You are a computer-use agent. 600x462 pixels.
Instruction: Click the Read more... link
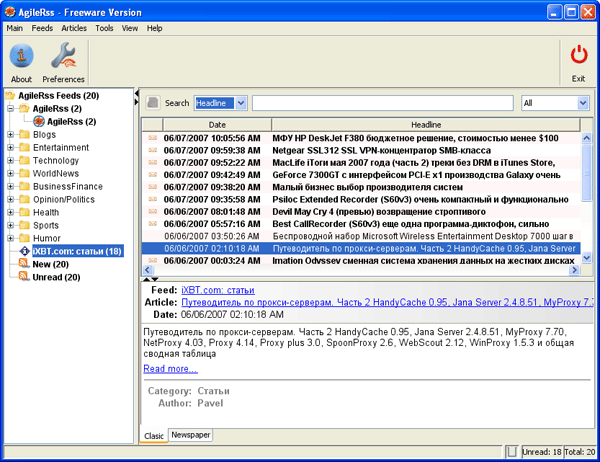170,369
